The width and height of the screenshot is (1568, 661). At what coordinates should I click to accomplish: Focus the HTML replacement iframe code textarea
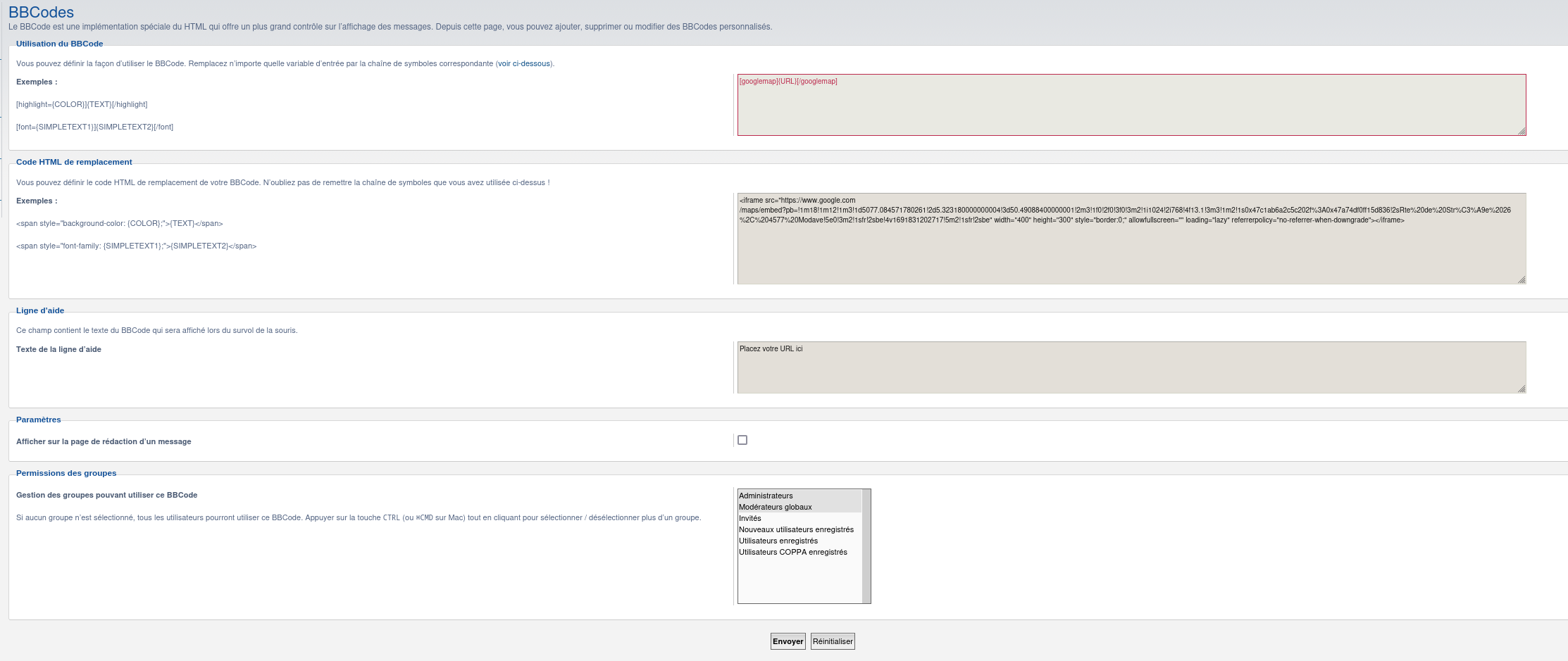pyautogui.click(x=1131, y=239)
